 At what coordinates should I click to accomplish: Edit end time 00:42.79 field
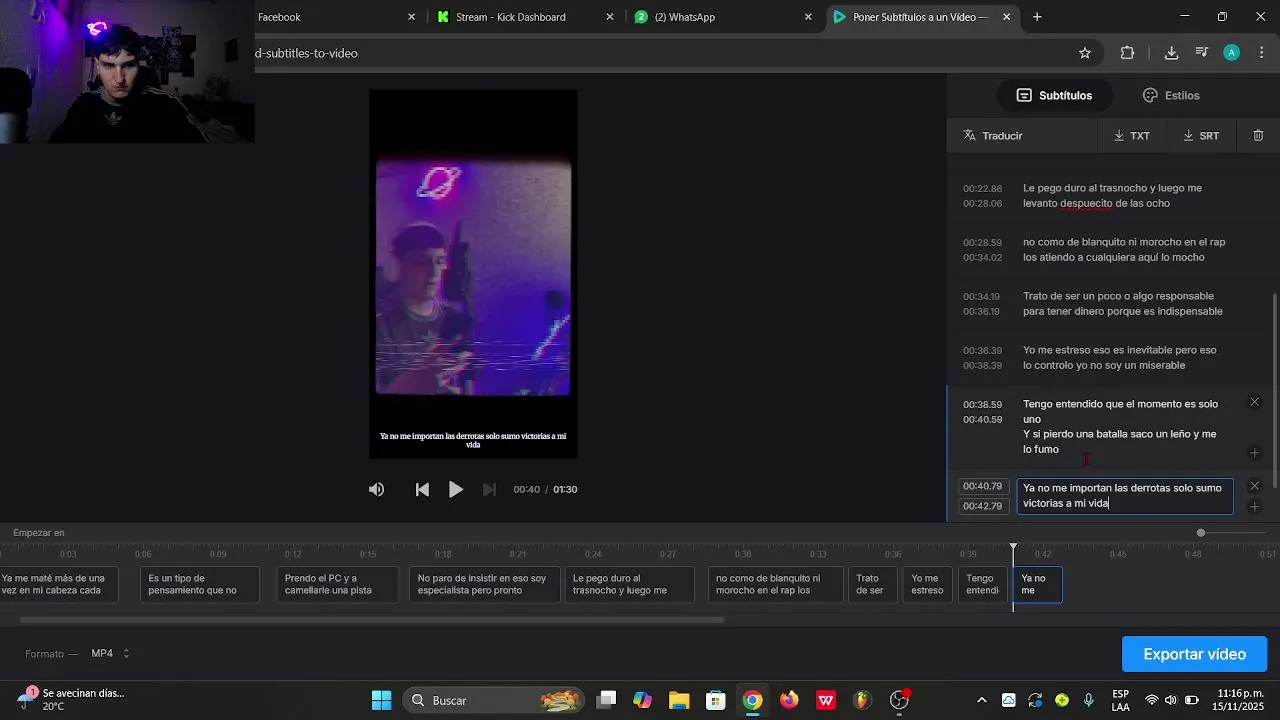tap(982, 506)
